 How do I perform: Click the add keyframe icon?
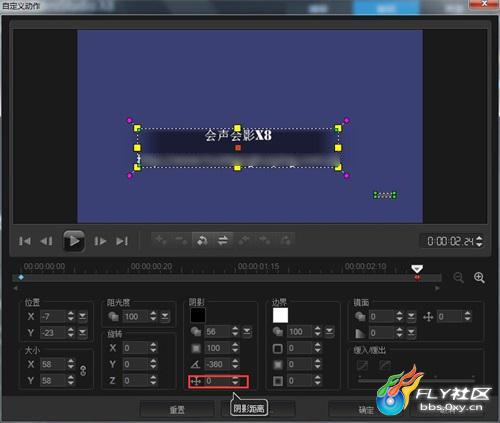click(161, 240)
